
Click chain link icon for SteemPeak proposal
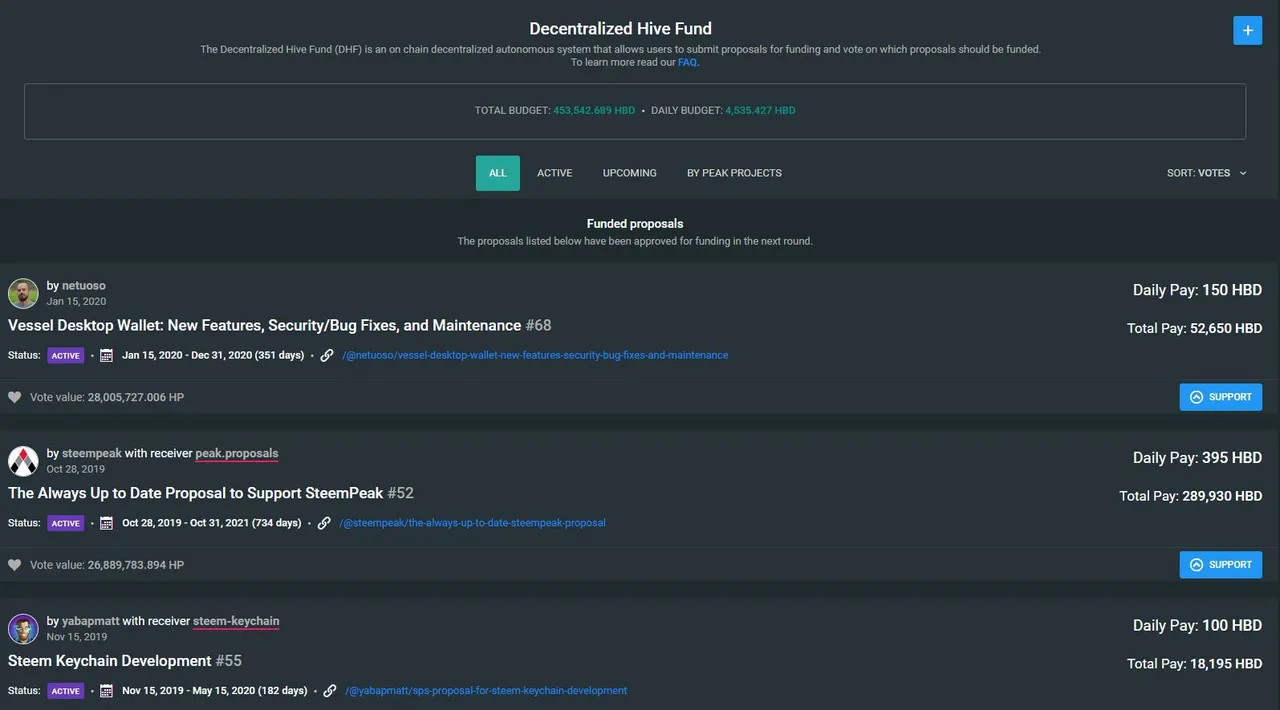324,523
